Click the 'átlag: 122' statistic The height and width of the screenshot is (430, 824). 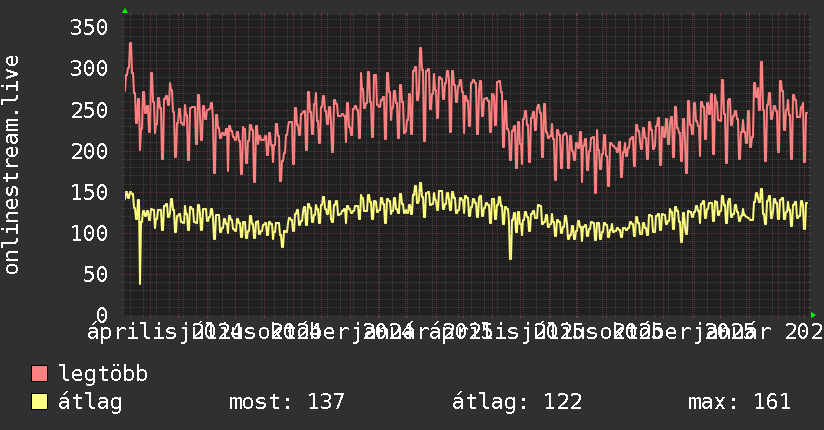517,402
